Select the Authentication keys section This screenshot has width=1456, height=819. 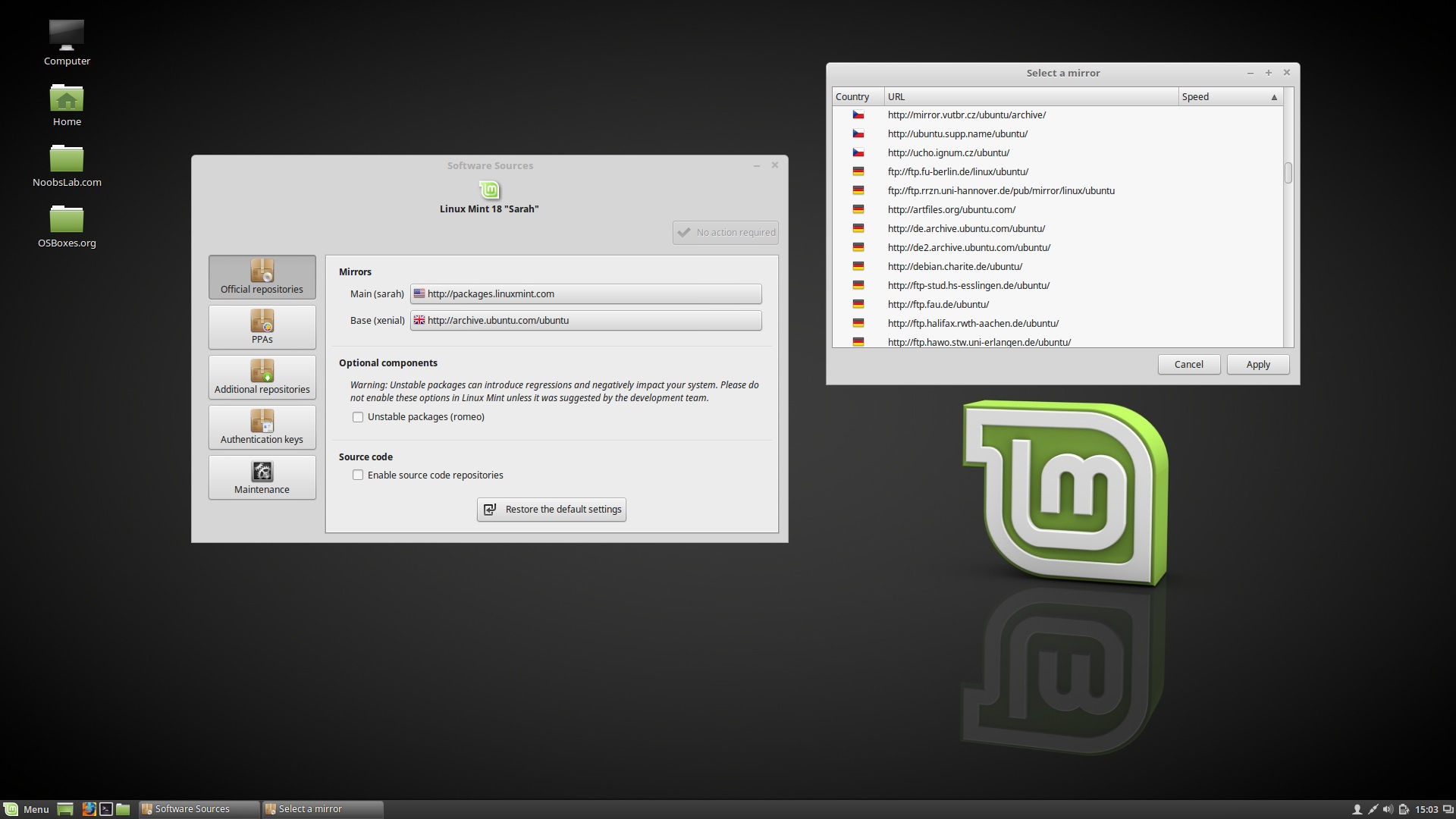(262, 427)
